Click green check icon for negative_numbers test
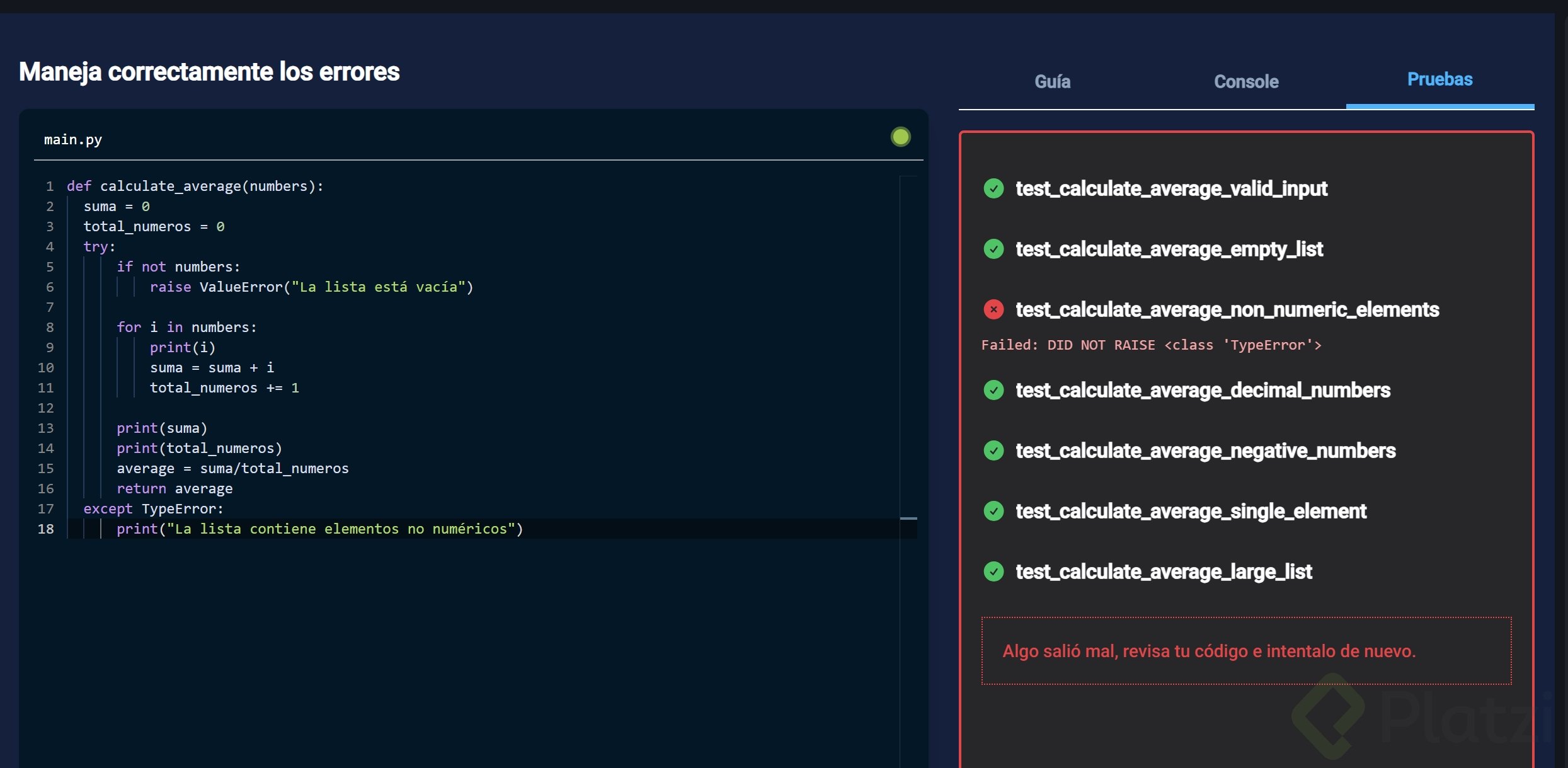This screenshot has width=1568, height=768. point(993,450)
